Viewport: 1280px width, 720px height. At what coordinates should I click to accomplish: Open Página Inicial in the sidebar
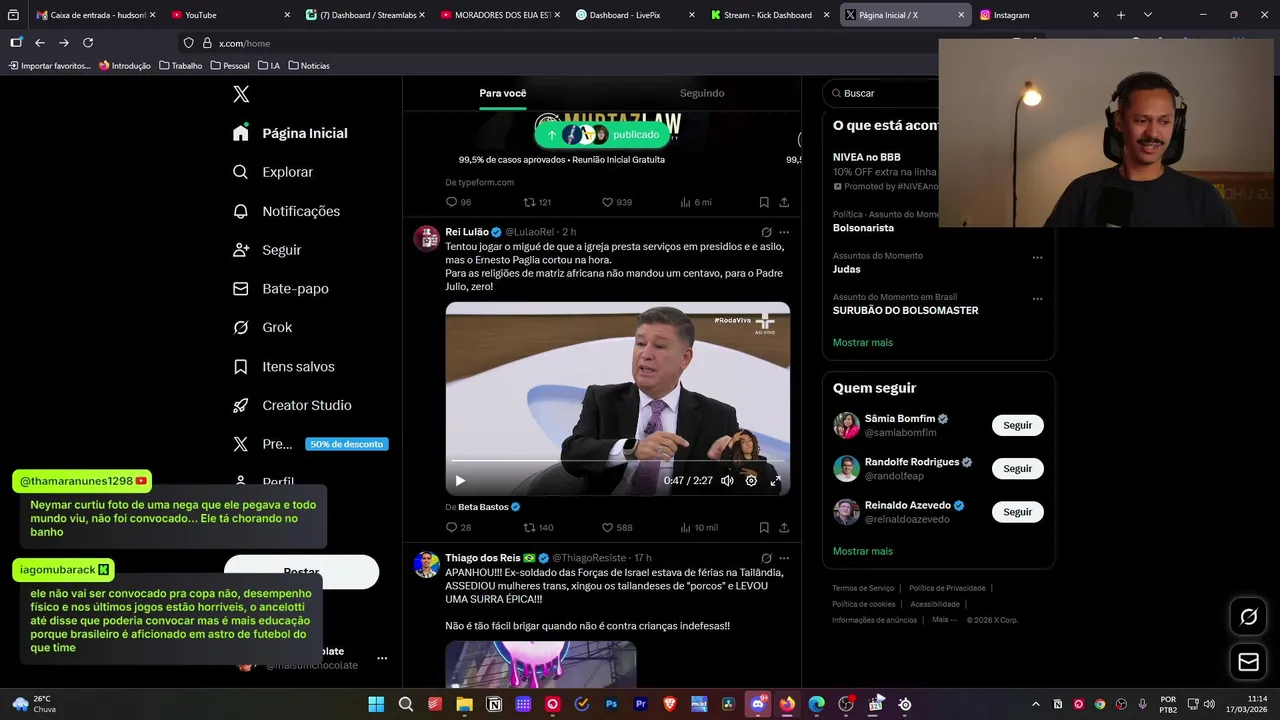pyautogui.click(x=290, y=133)
